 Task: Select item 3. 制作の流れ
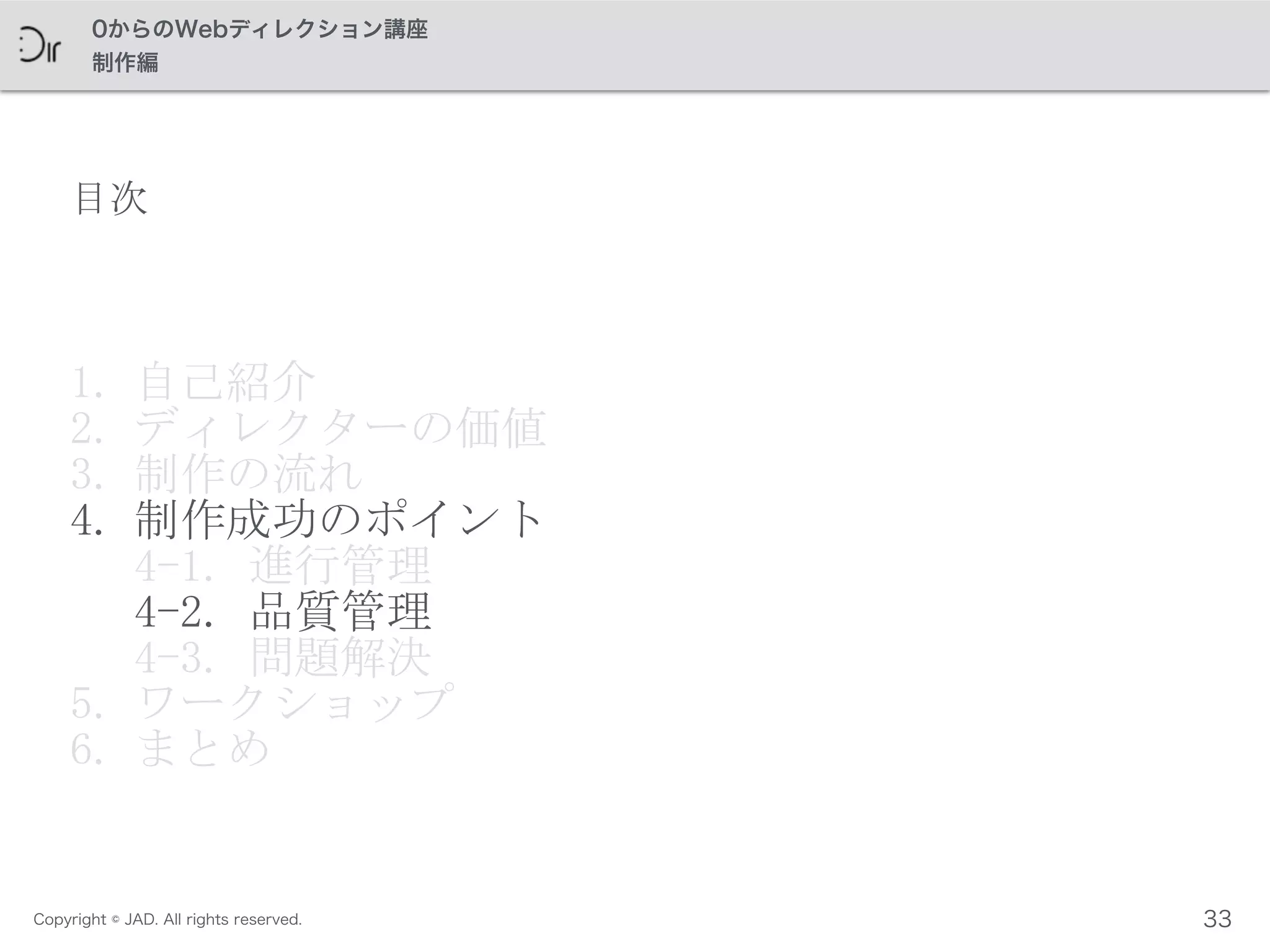point(217,474)
